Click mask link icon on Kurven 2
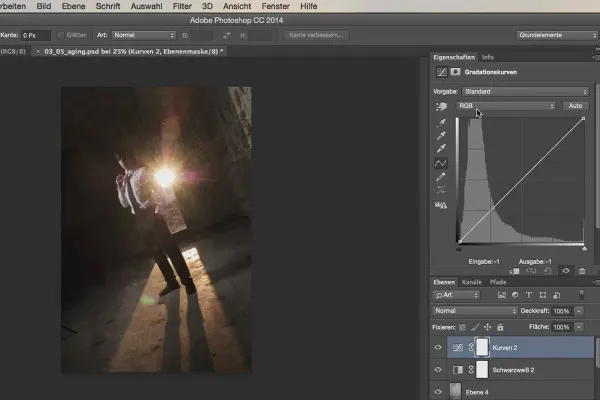 tap(471, 348)
